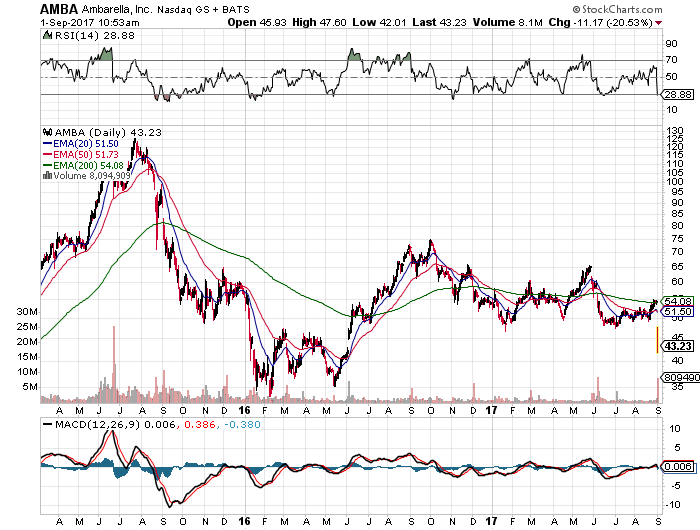
Task: Click the StockCharts.com copyright label
Action: pos(617,9)
